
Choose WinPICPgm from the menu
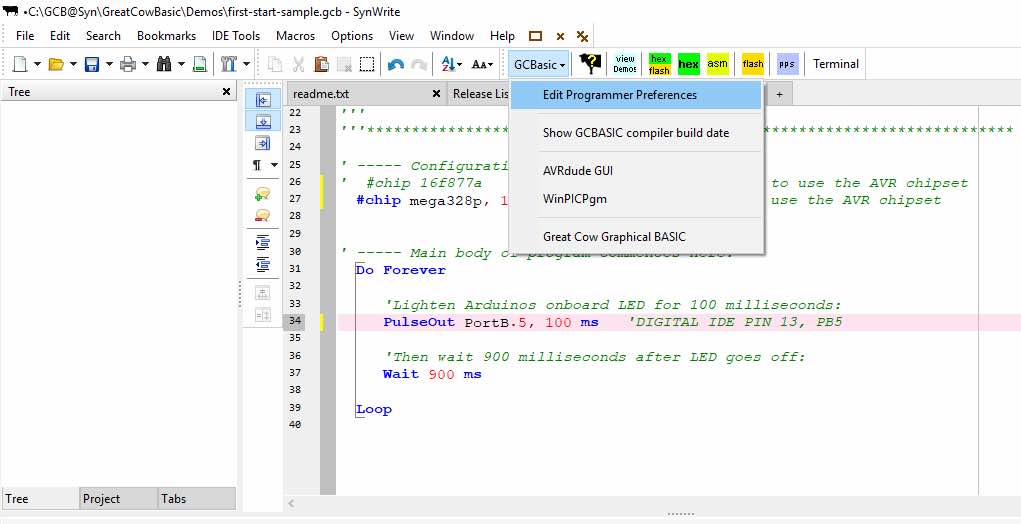pos(636,199)
